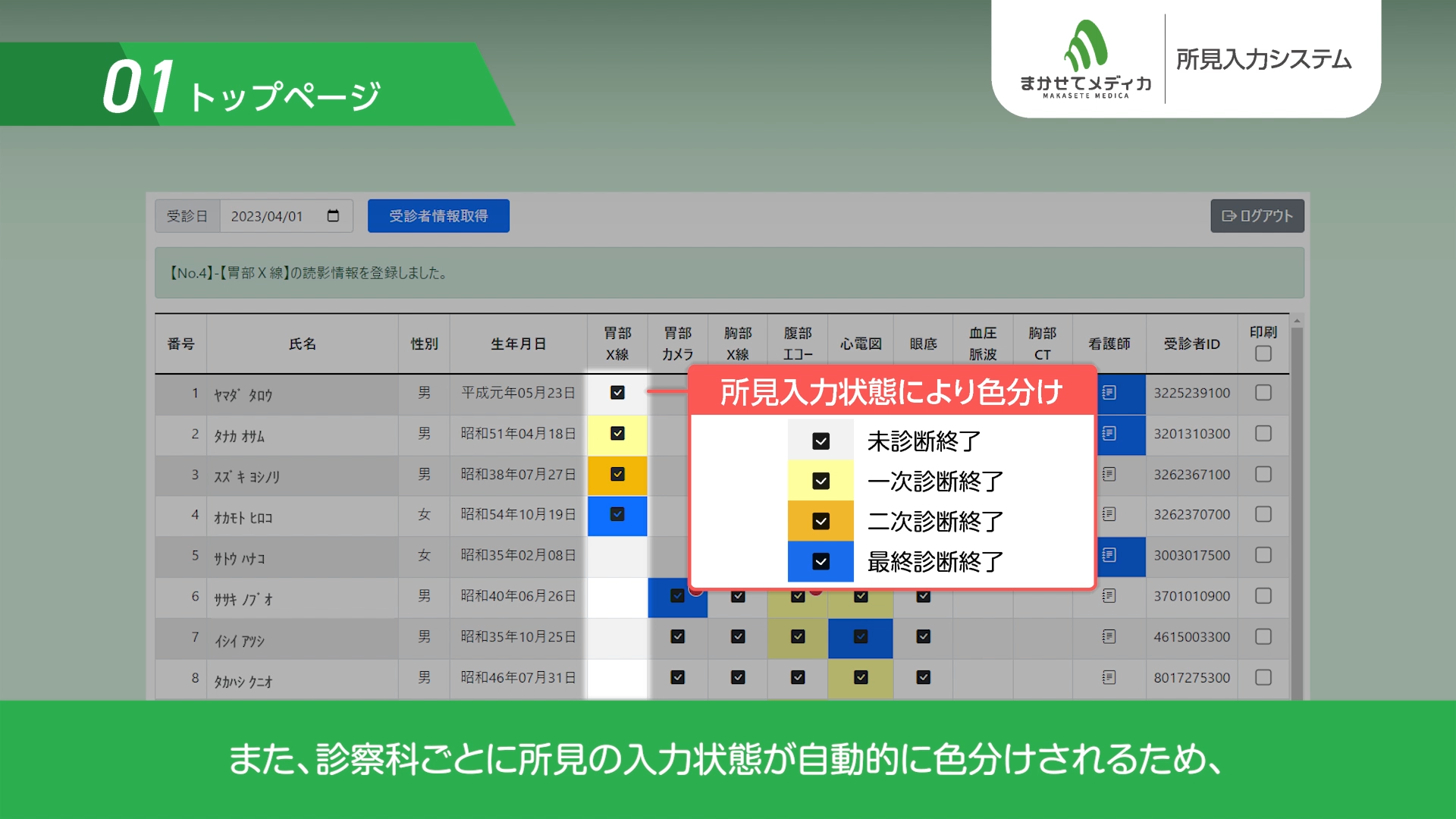Screen dimensions: 1456x819
Task: Click the ログアウト button
Action: pos(1257,216)
